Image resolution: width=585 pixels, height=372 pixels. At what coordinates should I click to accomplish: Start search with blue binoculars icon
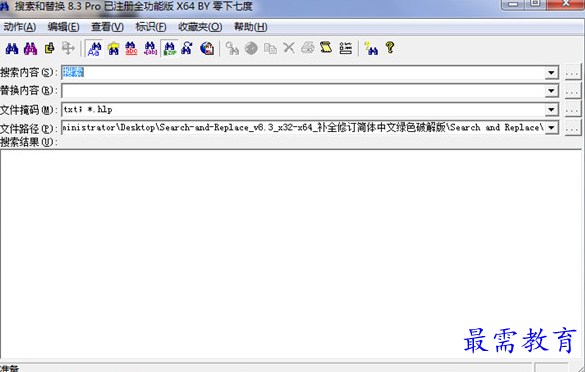(12, 49)
